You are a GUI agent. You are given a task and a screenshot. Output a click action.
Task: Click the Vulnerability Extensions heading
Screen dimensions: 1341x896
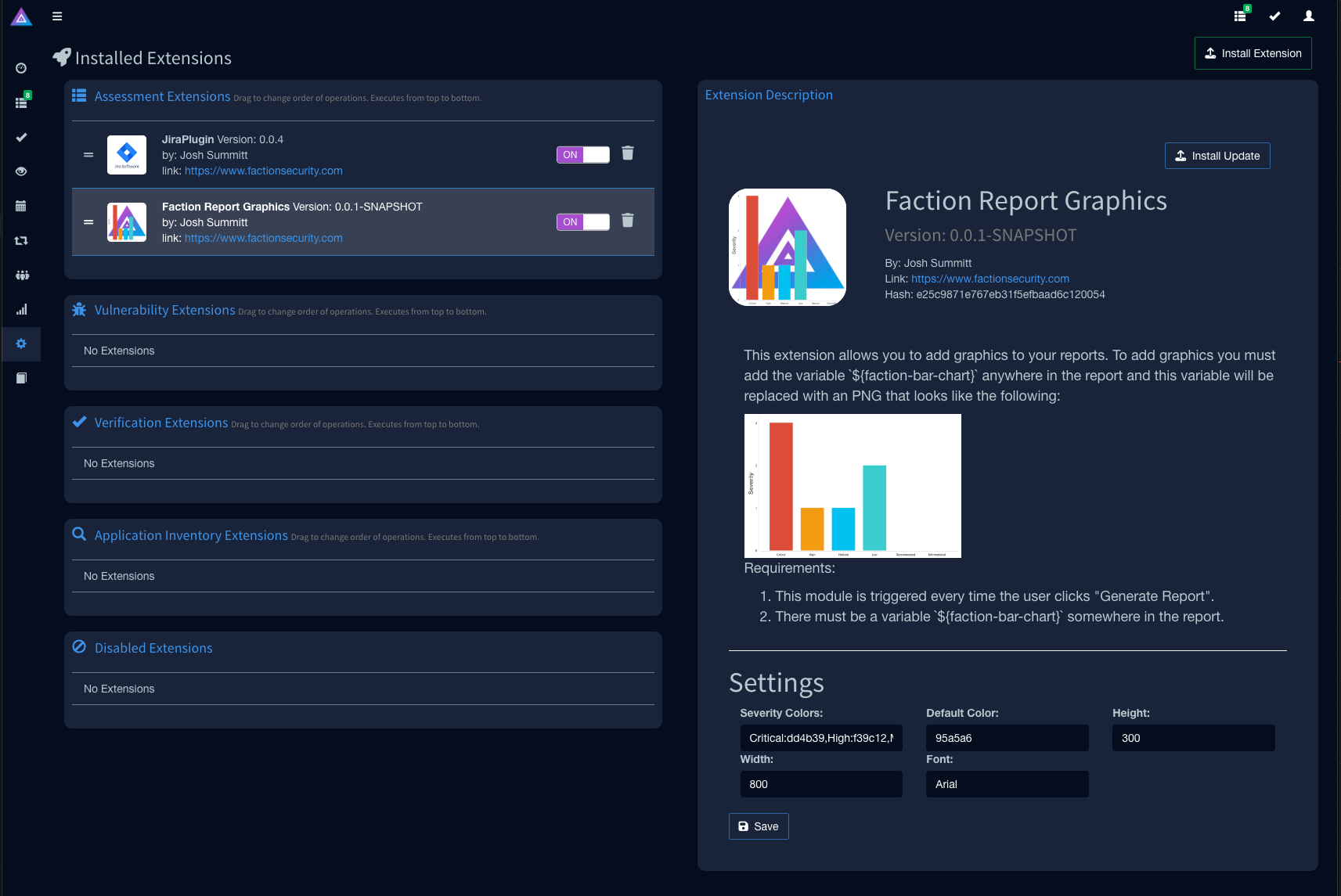coord(165,310)
